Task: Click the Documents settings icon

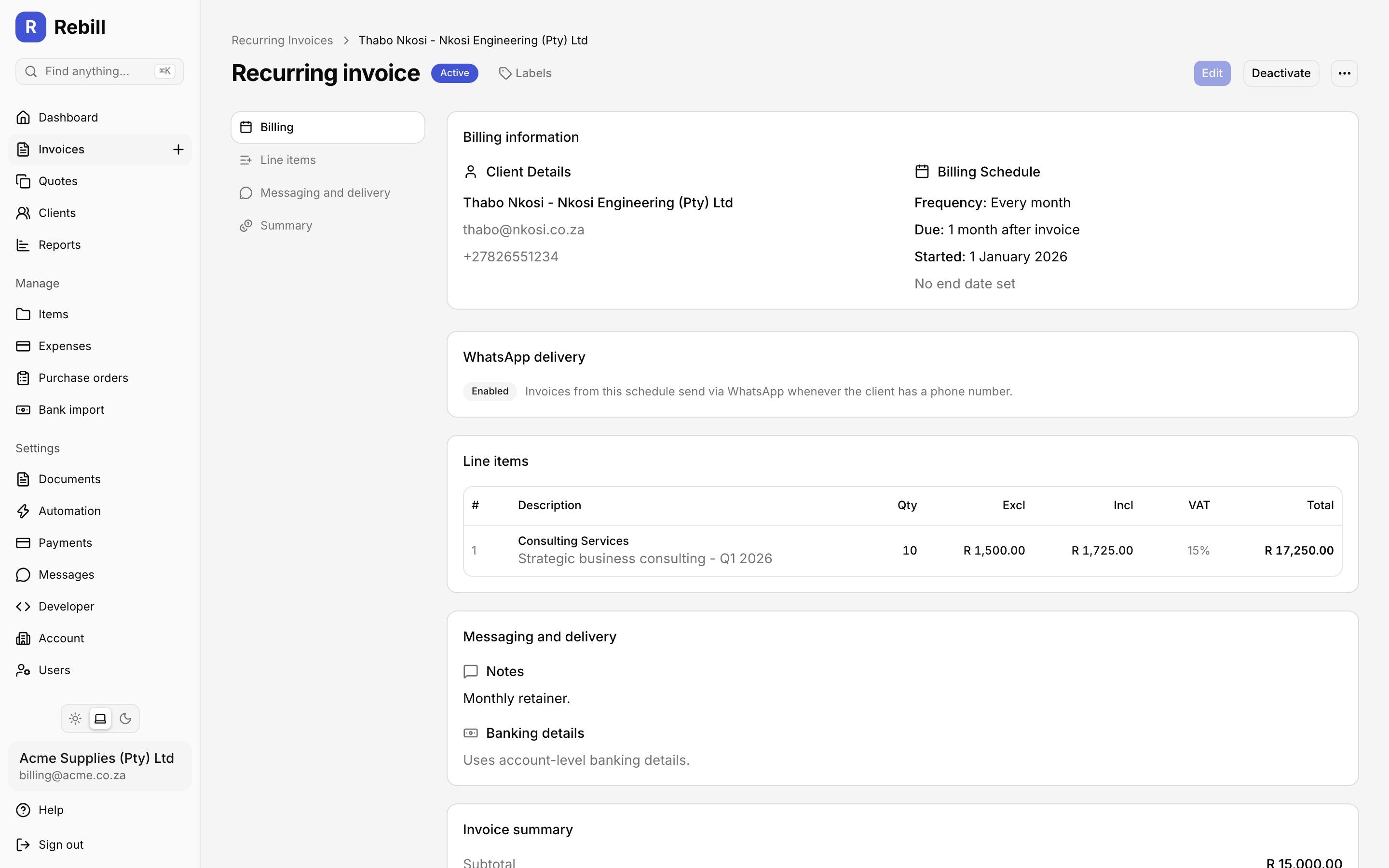Action: pyautogui.click(x=23, y=479)
